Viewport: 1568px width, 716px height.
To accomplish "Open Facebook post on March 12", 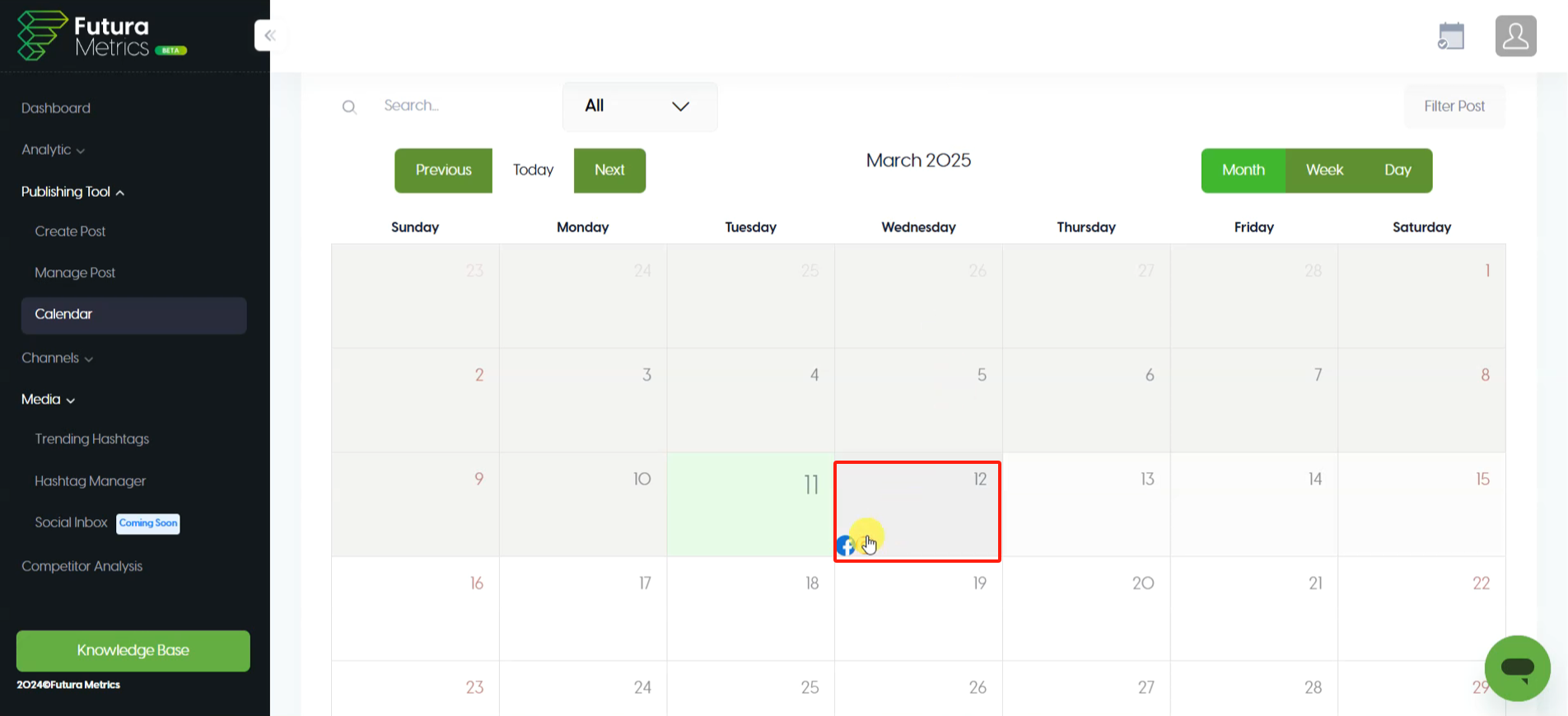I will click(x=845, y=545).
